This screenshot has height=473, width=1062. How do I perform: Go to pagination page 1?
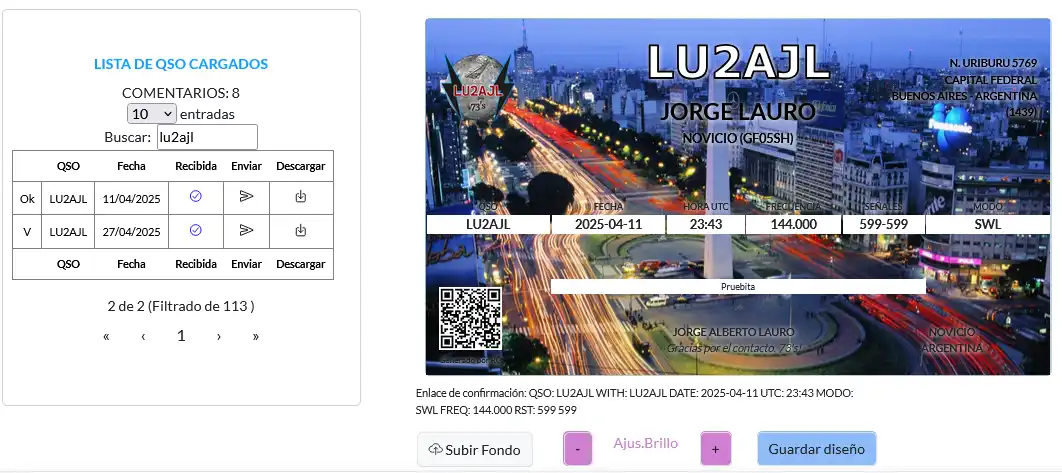coord(181,336)
